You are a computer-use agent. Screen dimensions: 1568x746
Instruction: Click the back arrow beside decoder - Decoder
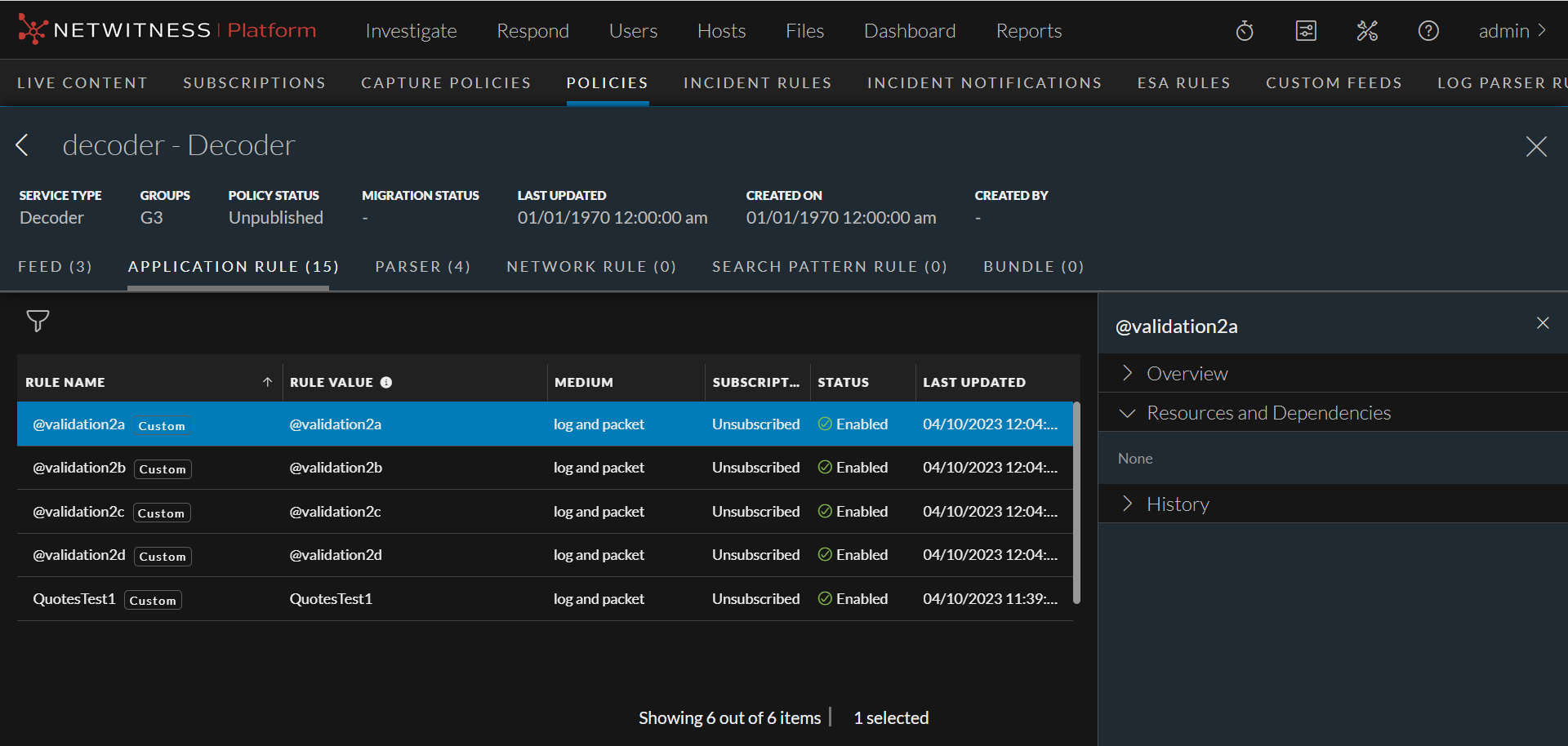(23, 145)
